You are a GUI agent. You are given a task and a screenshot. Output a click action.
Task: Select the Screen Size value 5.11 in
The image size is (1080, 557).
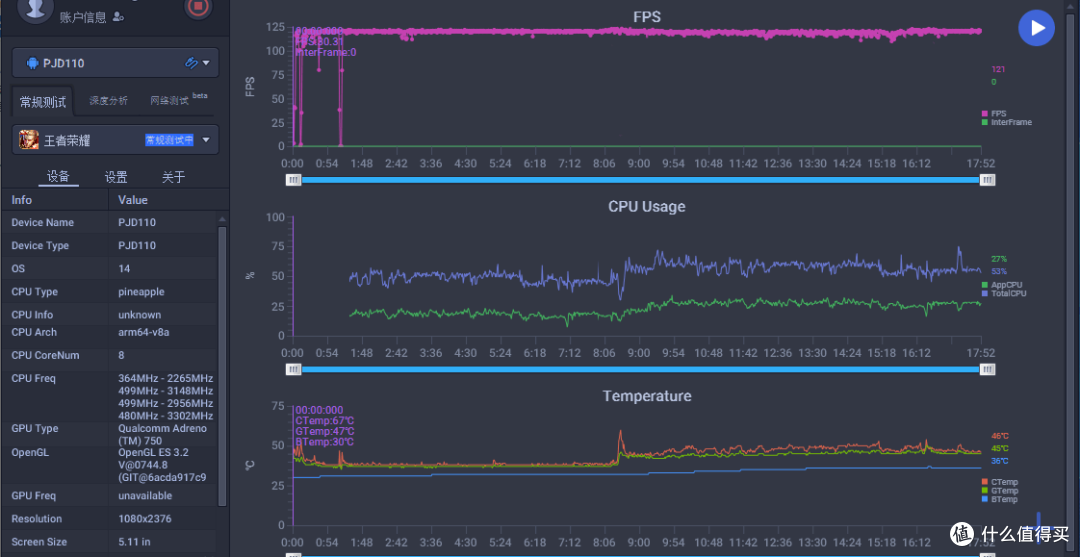(134, 542)
